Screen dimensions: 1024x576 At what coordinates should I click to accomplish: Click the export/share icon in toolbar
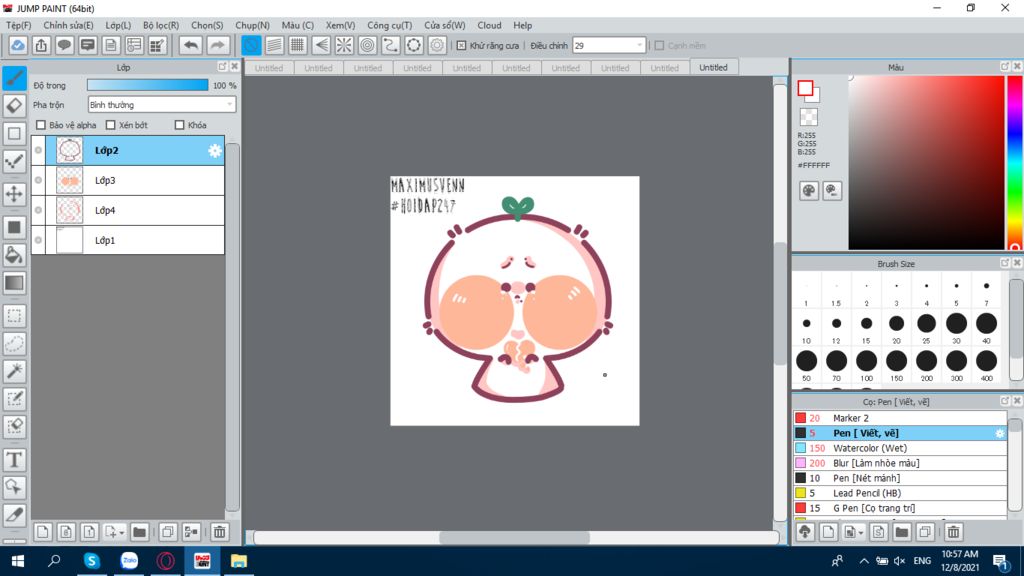(41, 46)
